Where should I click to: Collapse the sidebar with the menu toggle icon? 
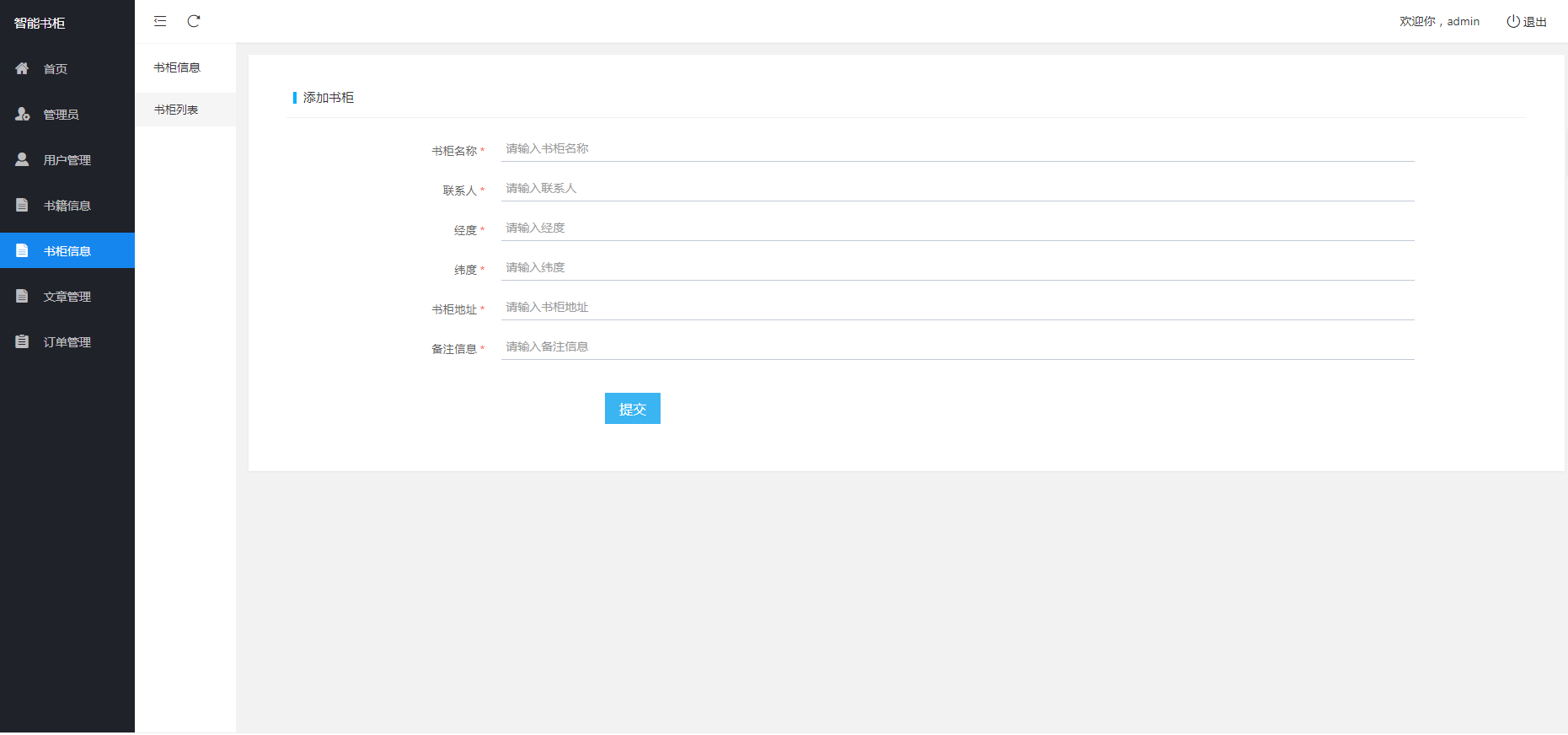click(160, 21)
